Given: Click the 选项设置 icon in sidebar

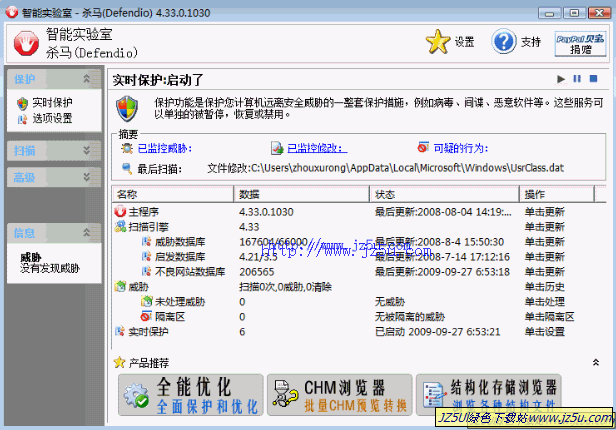Looking at the screenshot, I should (22, 119).
